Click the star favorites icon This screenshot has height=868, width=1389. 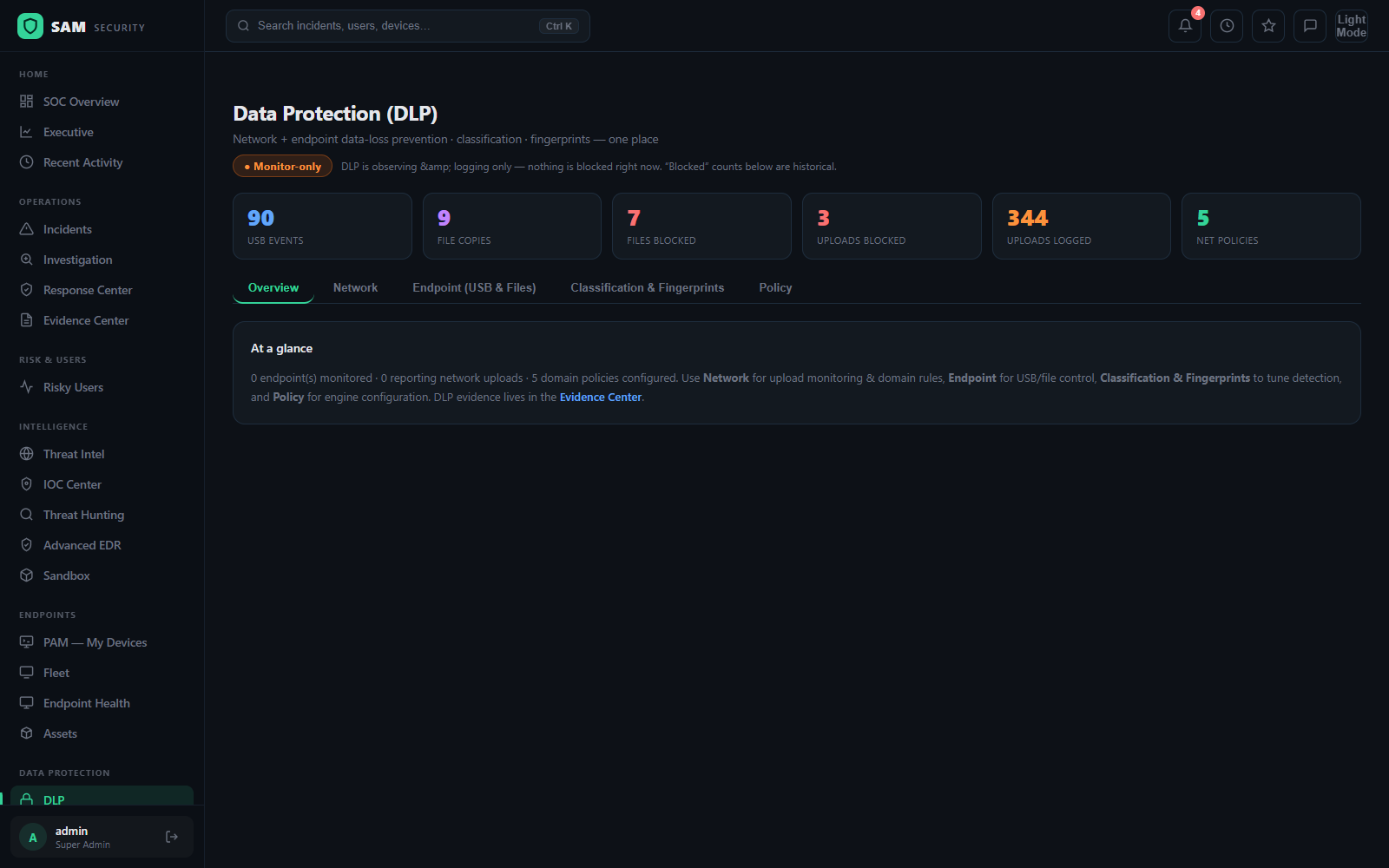point(1268,26)
